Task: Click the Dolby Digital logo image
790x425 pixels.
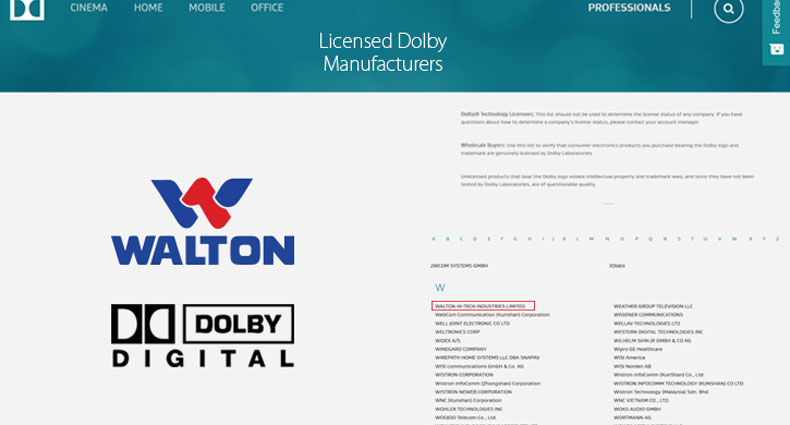Action: [x=203, y=335]
